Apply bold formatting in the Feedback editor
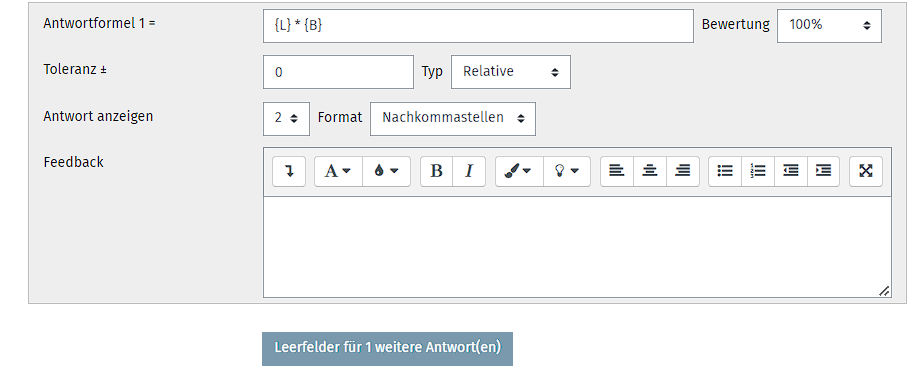The width and height of the screenshot is (924, 371). pyautogui.click(x=437, y=171)
